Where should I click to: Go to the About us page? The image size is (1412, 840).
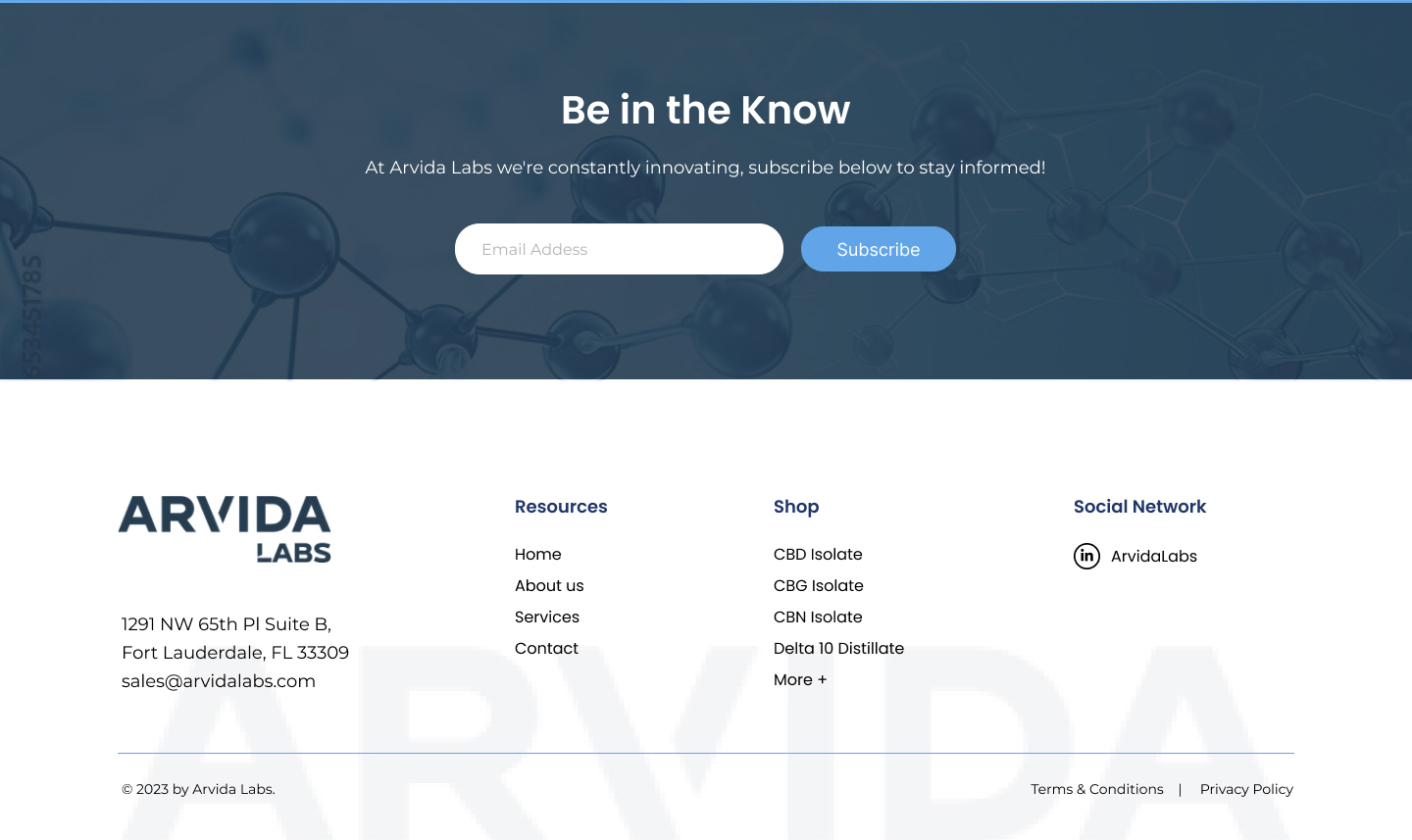pos(549,585)
